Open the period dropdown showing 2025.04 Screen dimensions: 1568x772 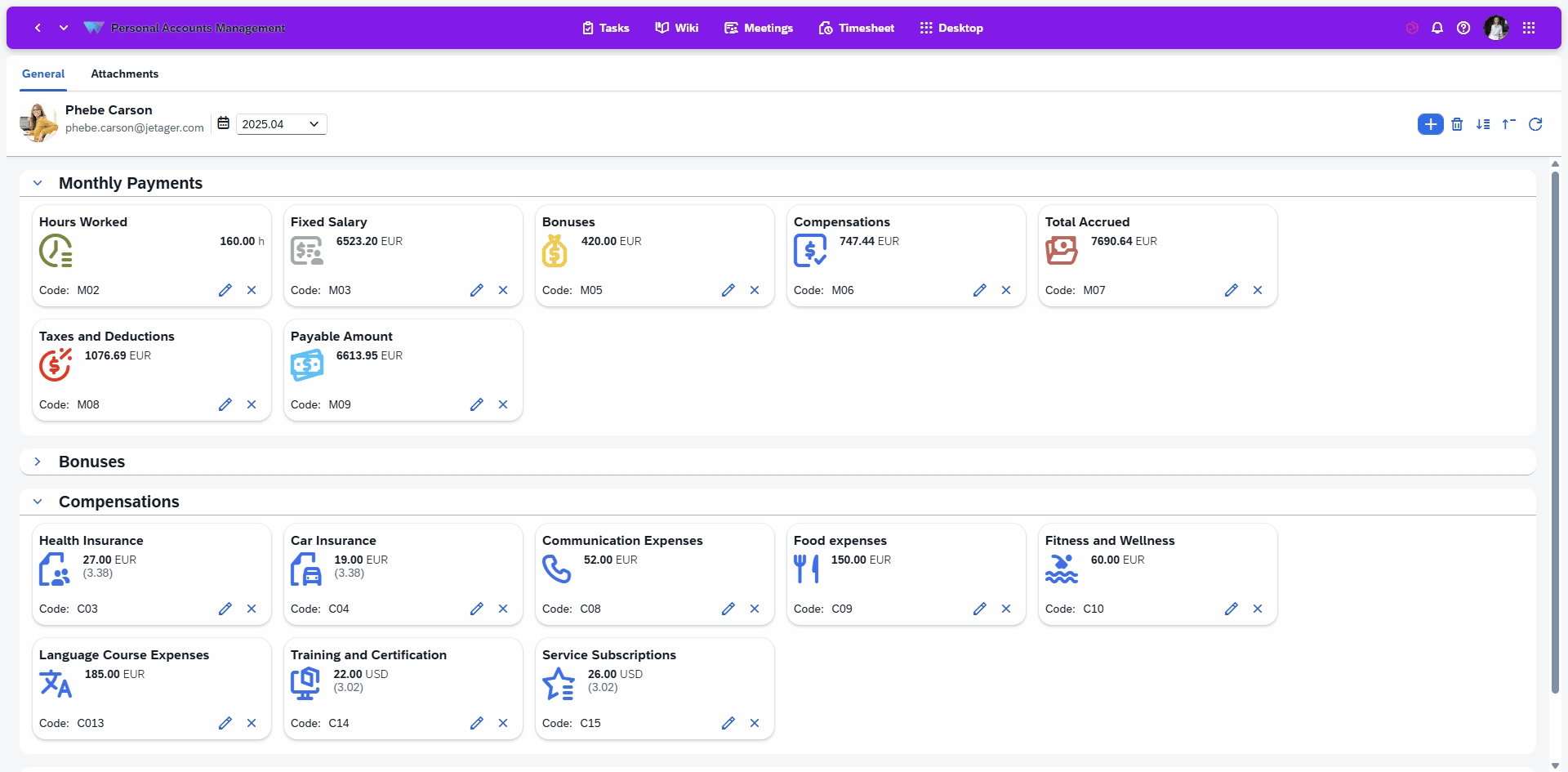click(x=281, y=124)
